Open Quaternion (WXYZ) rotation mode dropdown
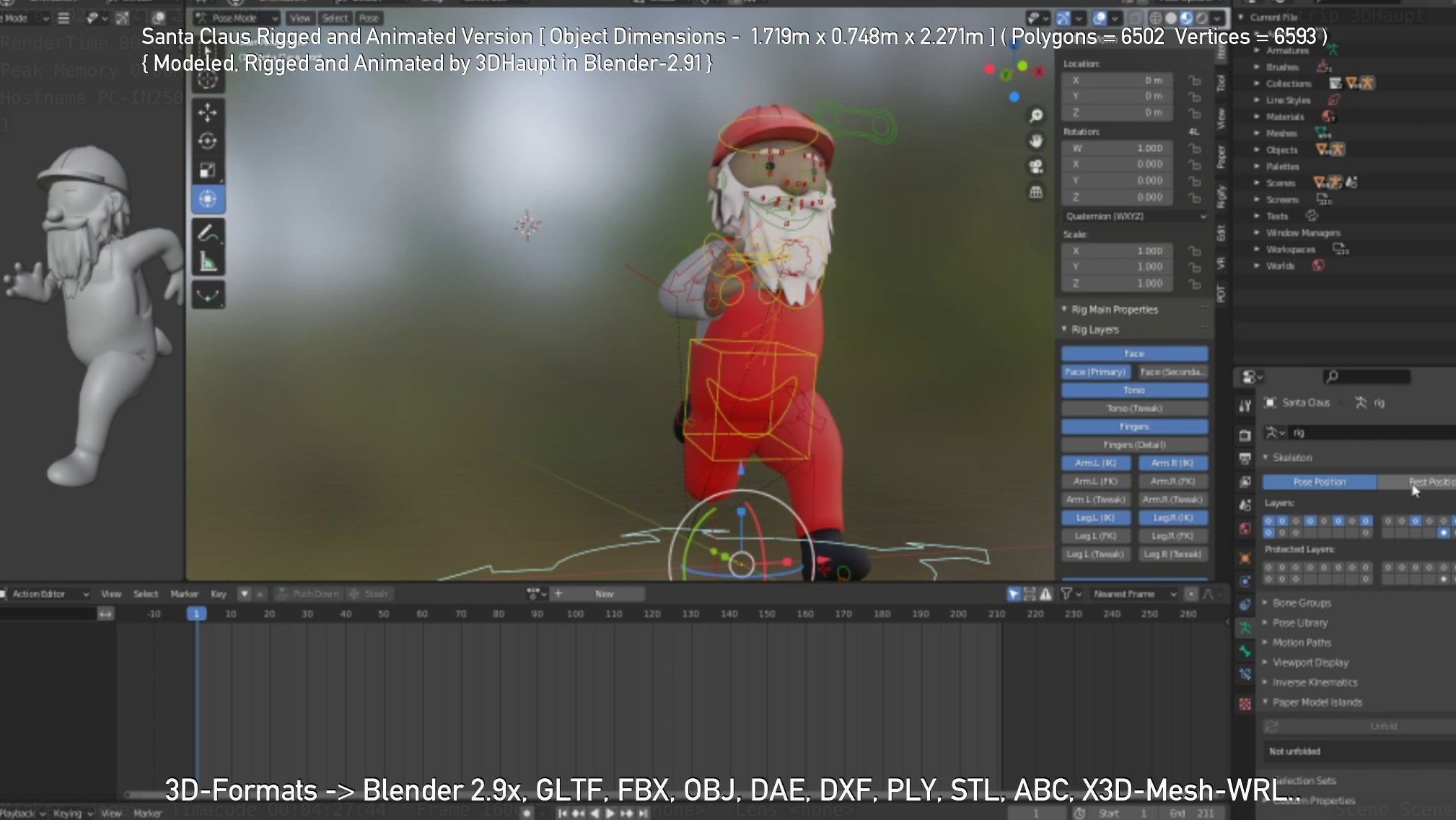The height and width of the screenshot is (820, 1456). tap(1135, 217)
